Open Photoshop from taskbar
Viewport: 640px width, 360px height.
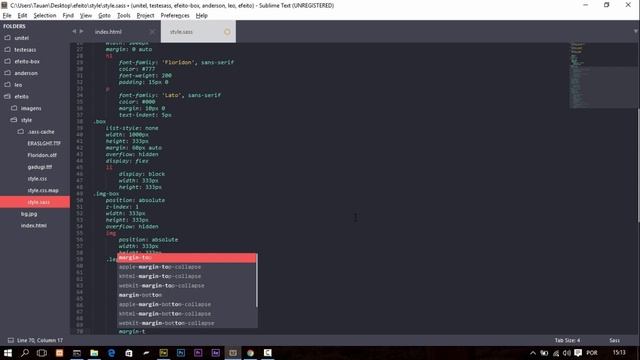(181, 353)
